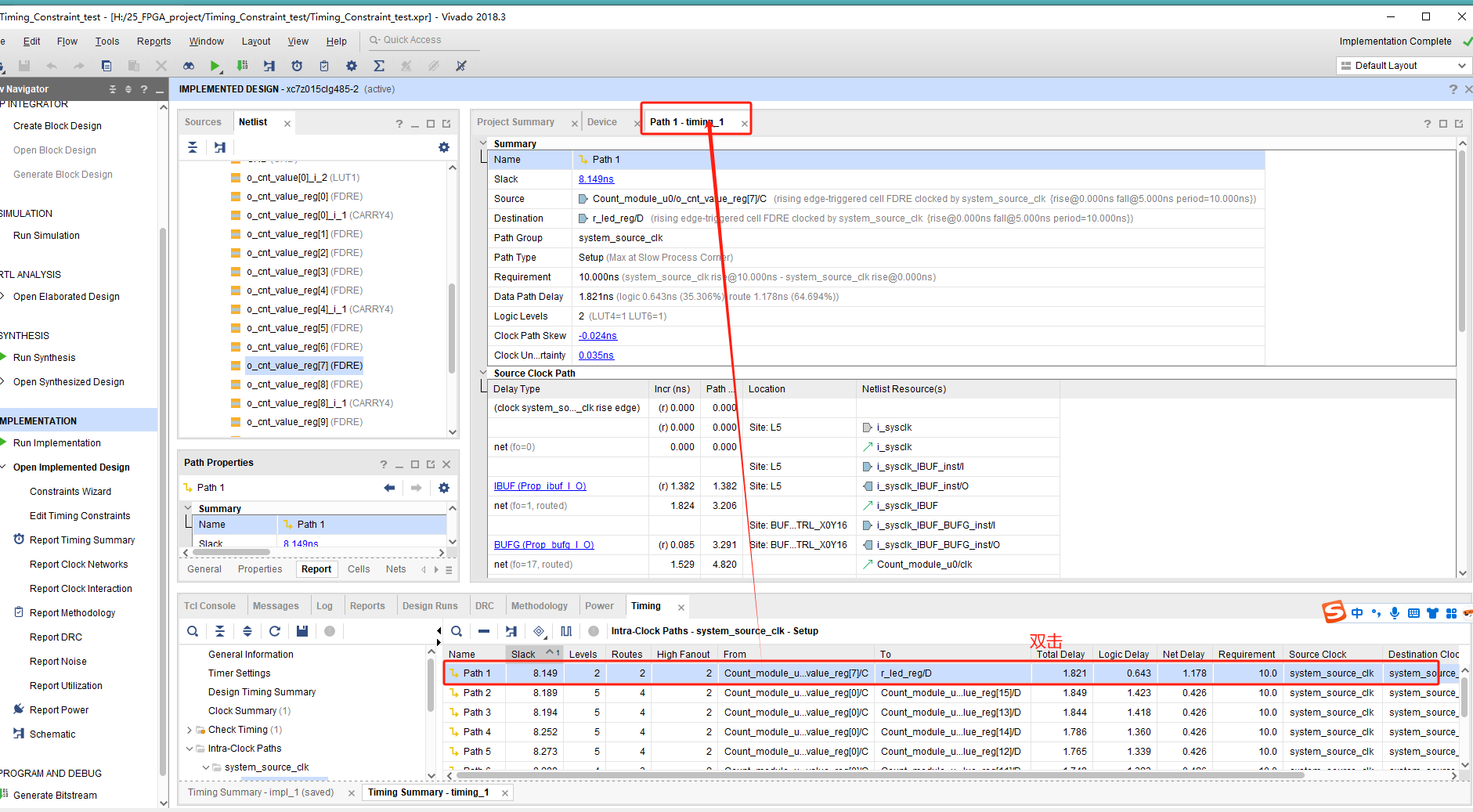Click Report Clock Networks in Flow Navigator
The width and height of the screenshot is (1473, 812).
tap(78, 565)
